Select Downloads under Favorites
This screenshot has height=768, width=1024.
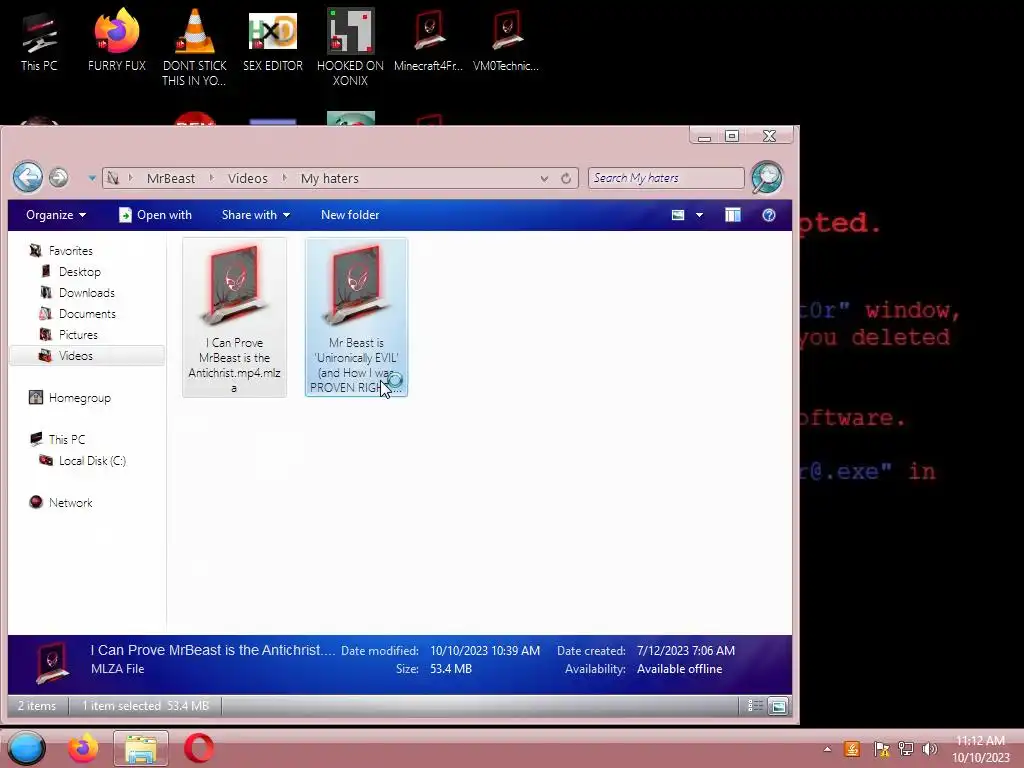[77, 293]
